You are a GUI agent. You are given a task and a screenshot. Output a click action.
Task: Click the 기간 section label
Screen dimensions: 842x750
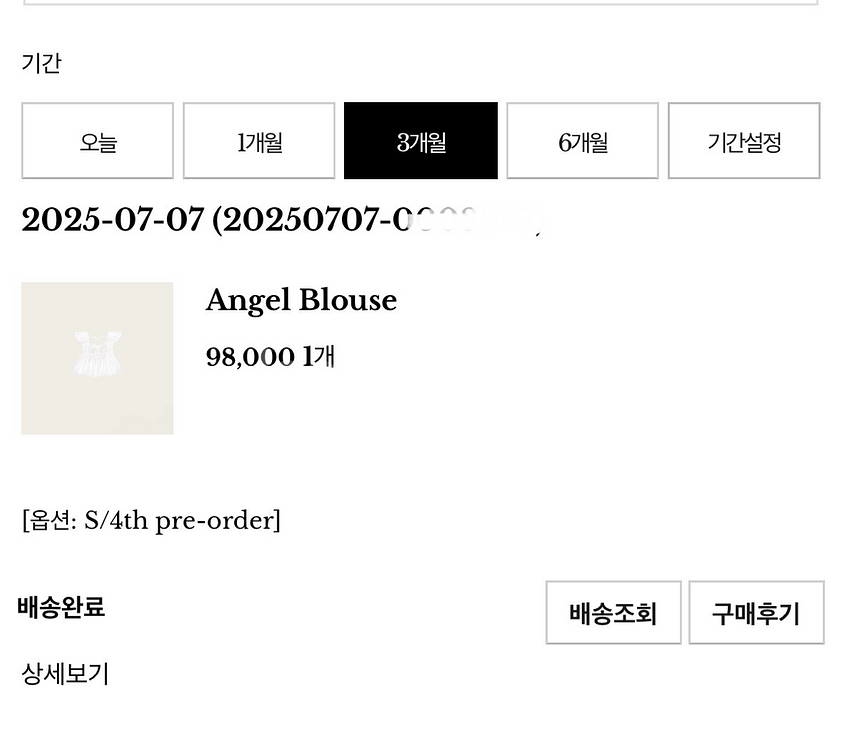(x=41, y=63)
